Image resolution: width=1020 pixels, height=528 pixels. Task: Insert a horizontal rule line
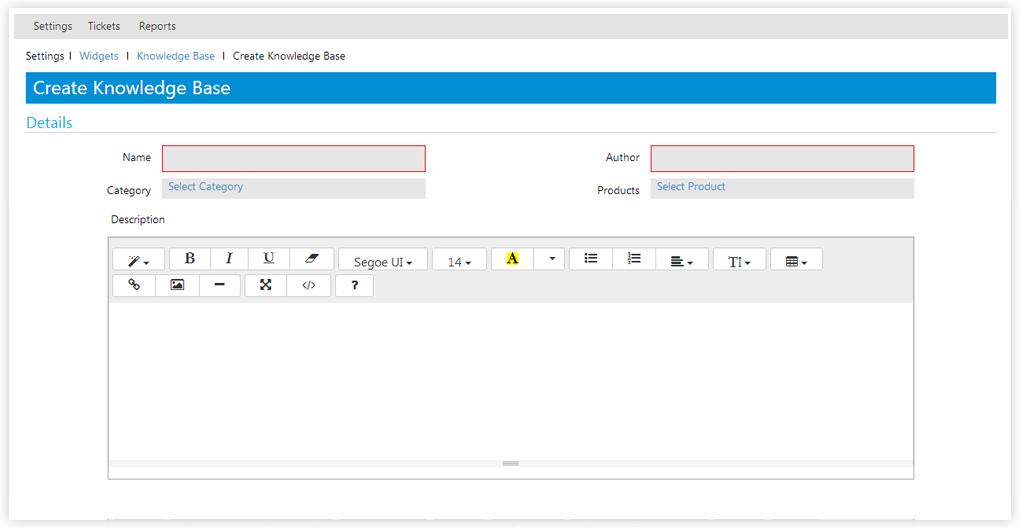tap(220, 285)
